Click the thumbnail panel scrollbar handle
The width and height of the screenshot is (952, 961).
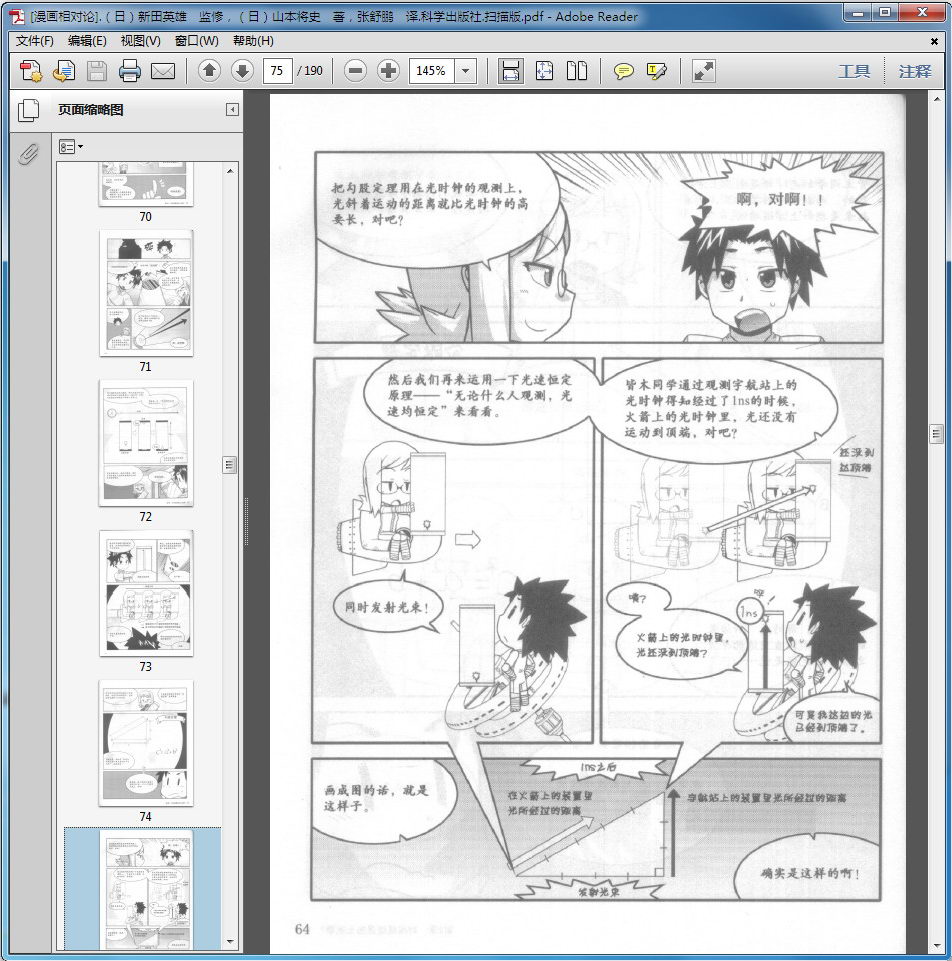[x=230, y=465]
